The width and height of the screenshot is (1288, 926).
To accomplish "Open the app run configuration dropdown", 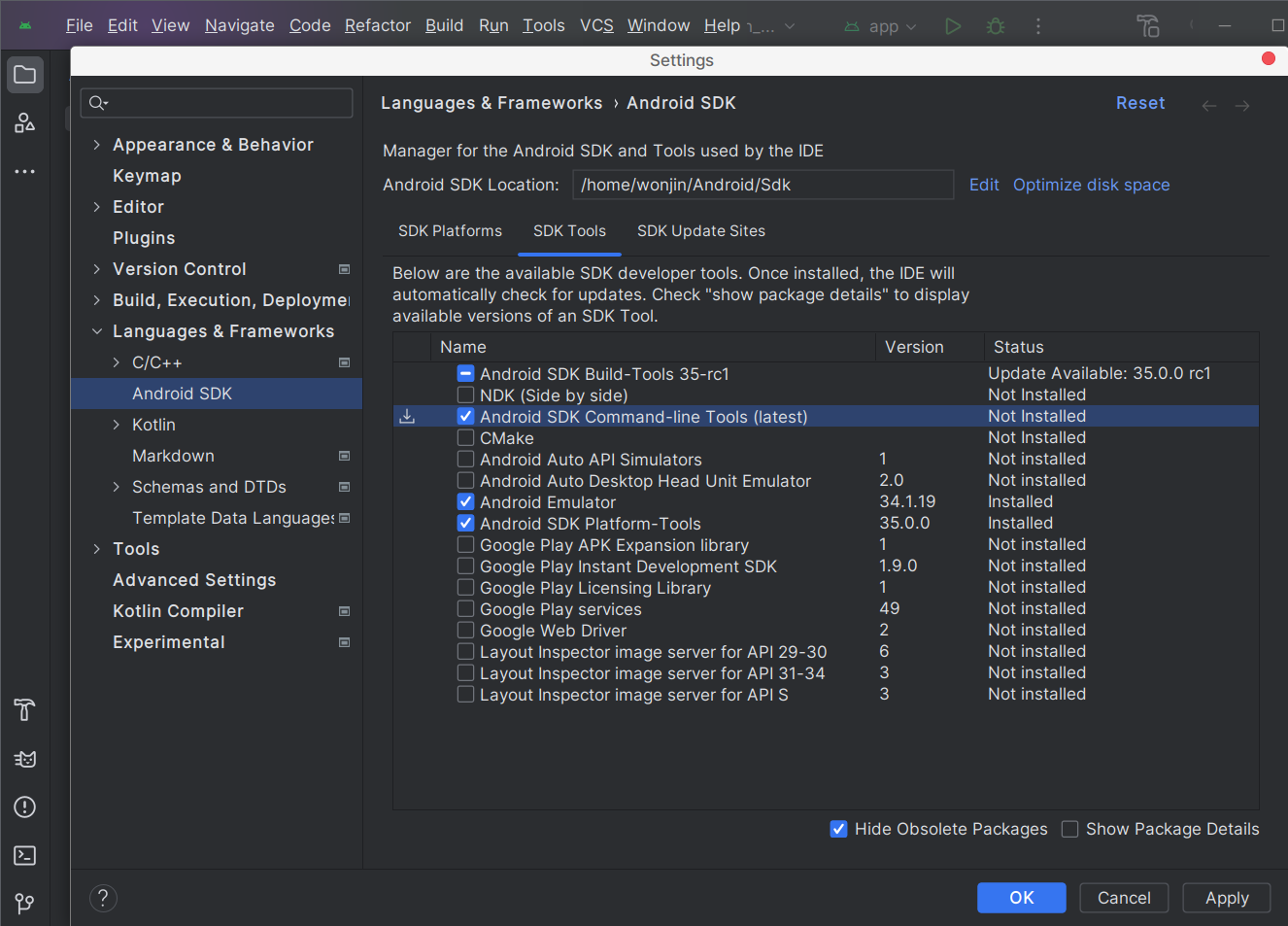I will pos(880,26).
